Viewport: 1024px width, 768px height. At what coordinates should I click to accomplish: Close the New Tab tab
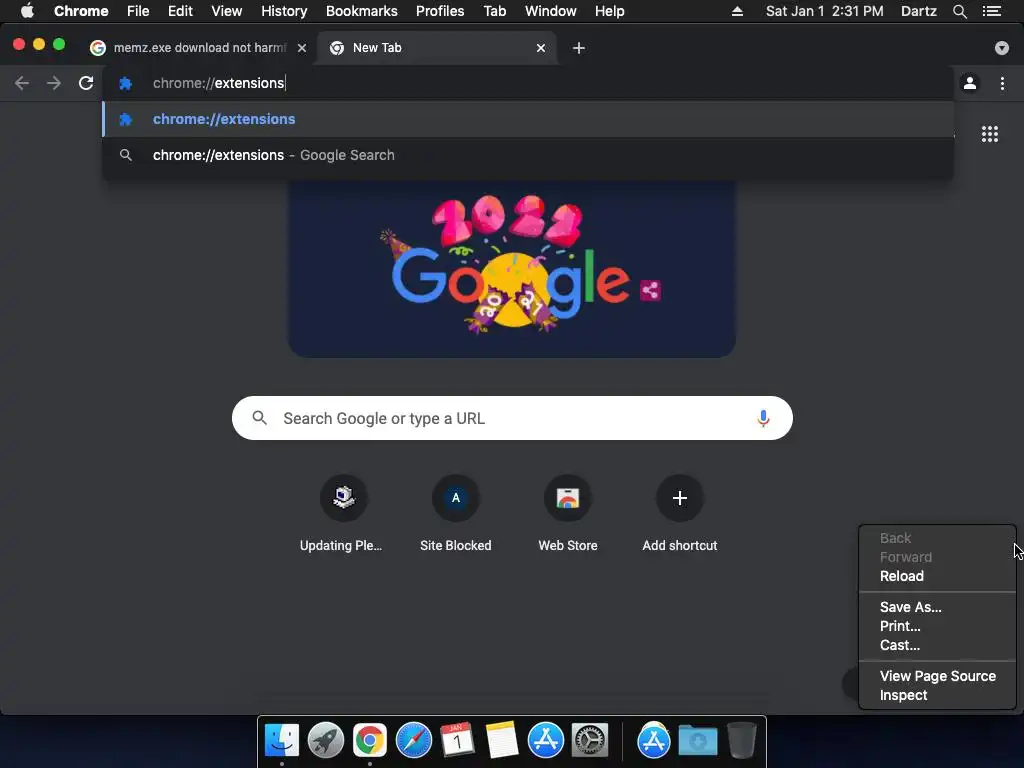(541, 48)
